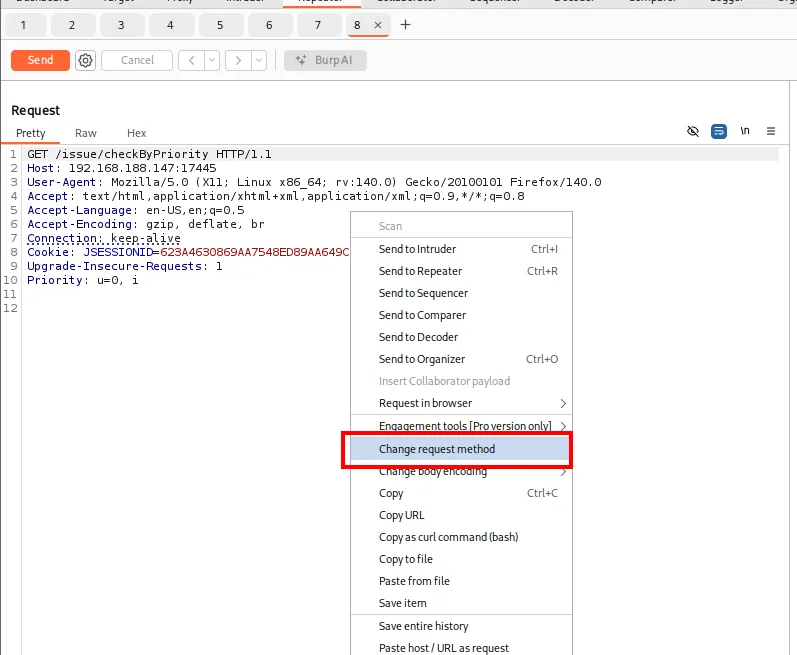This screenshot has width=797, height=655.
Task: Open Repeater tab 4
Action: click(x=170, y=25)
